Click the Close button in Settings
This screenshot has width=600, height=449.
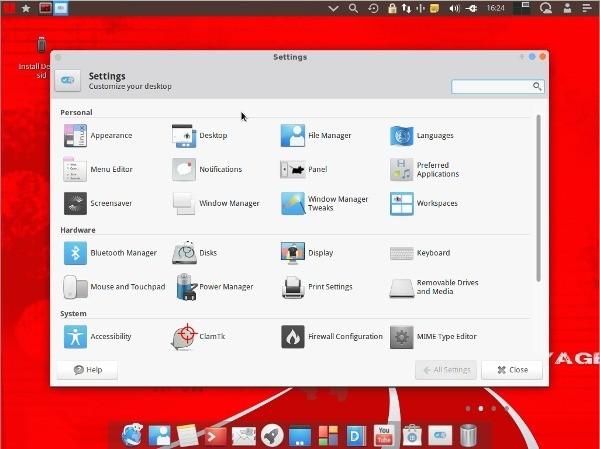[511, 370]
